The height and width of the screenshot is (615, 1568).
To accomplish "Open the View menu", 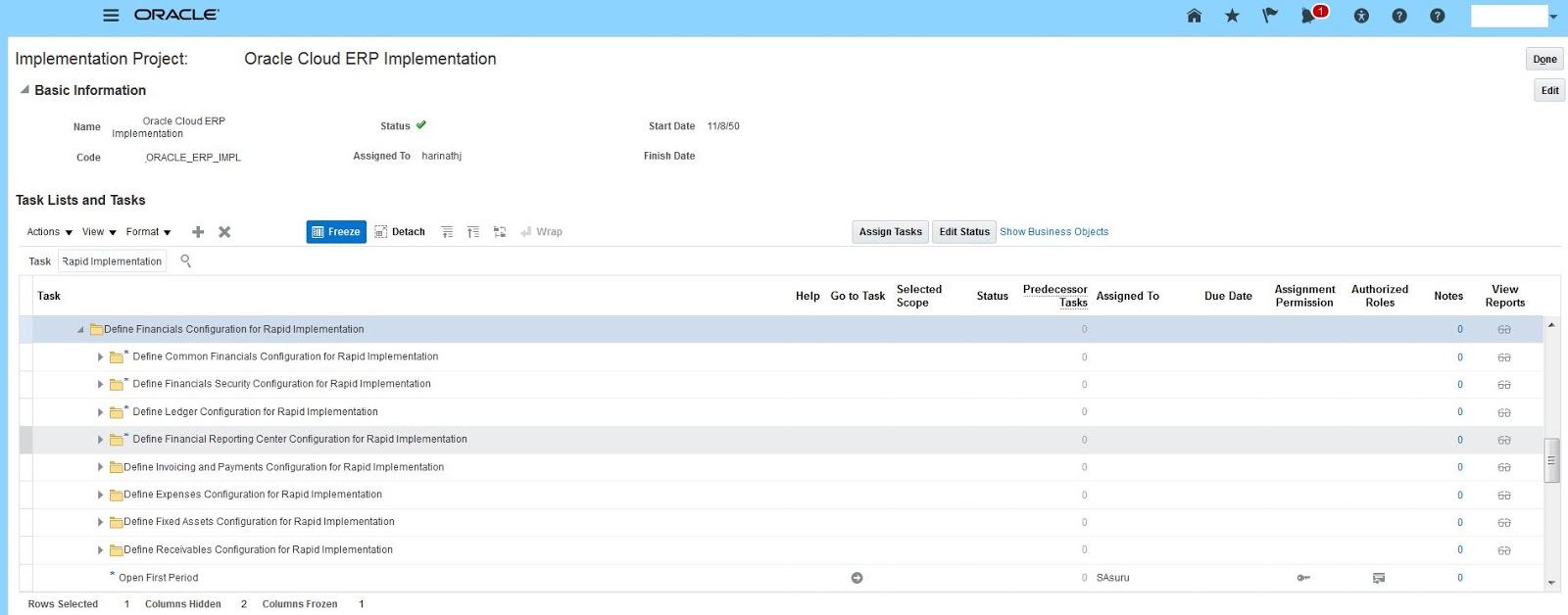I will pos(99,232).
